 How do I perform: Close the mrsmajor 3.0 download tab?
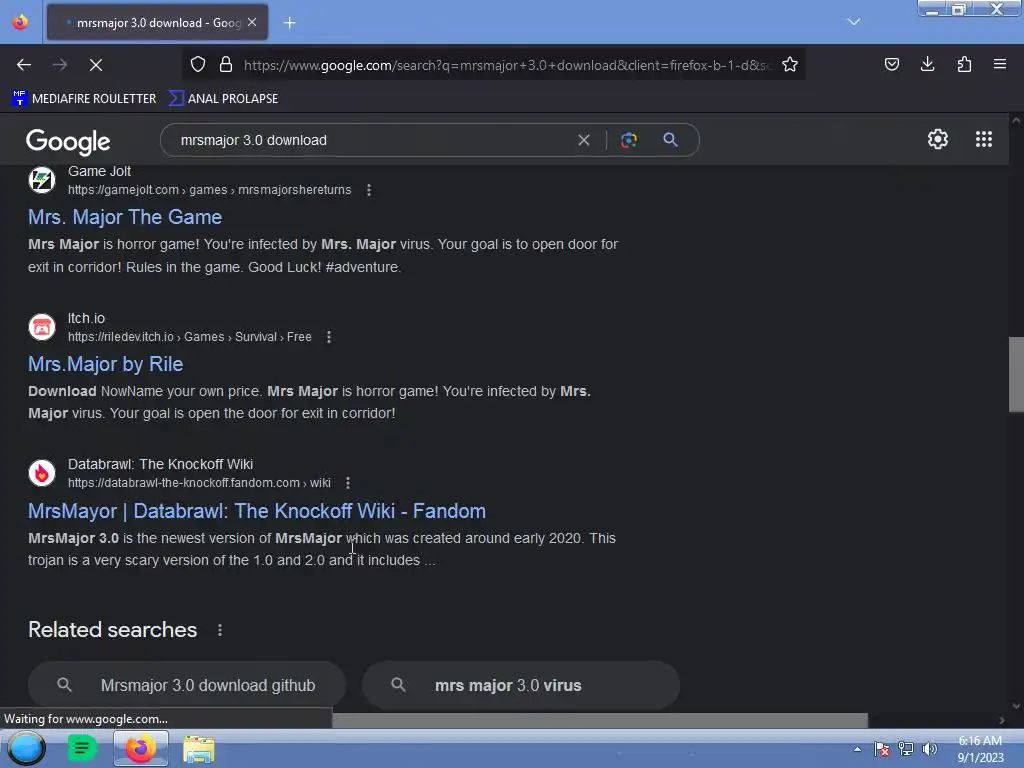pyautogui.click(x=252, y=22)
